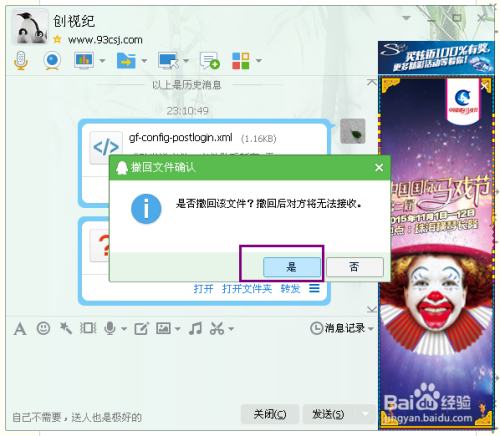The height and width of the screenshot is (436, 500).
Task: Click the remote desktop monitor icon
Action: 168,61
